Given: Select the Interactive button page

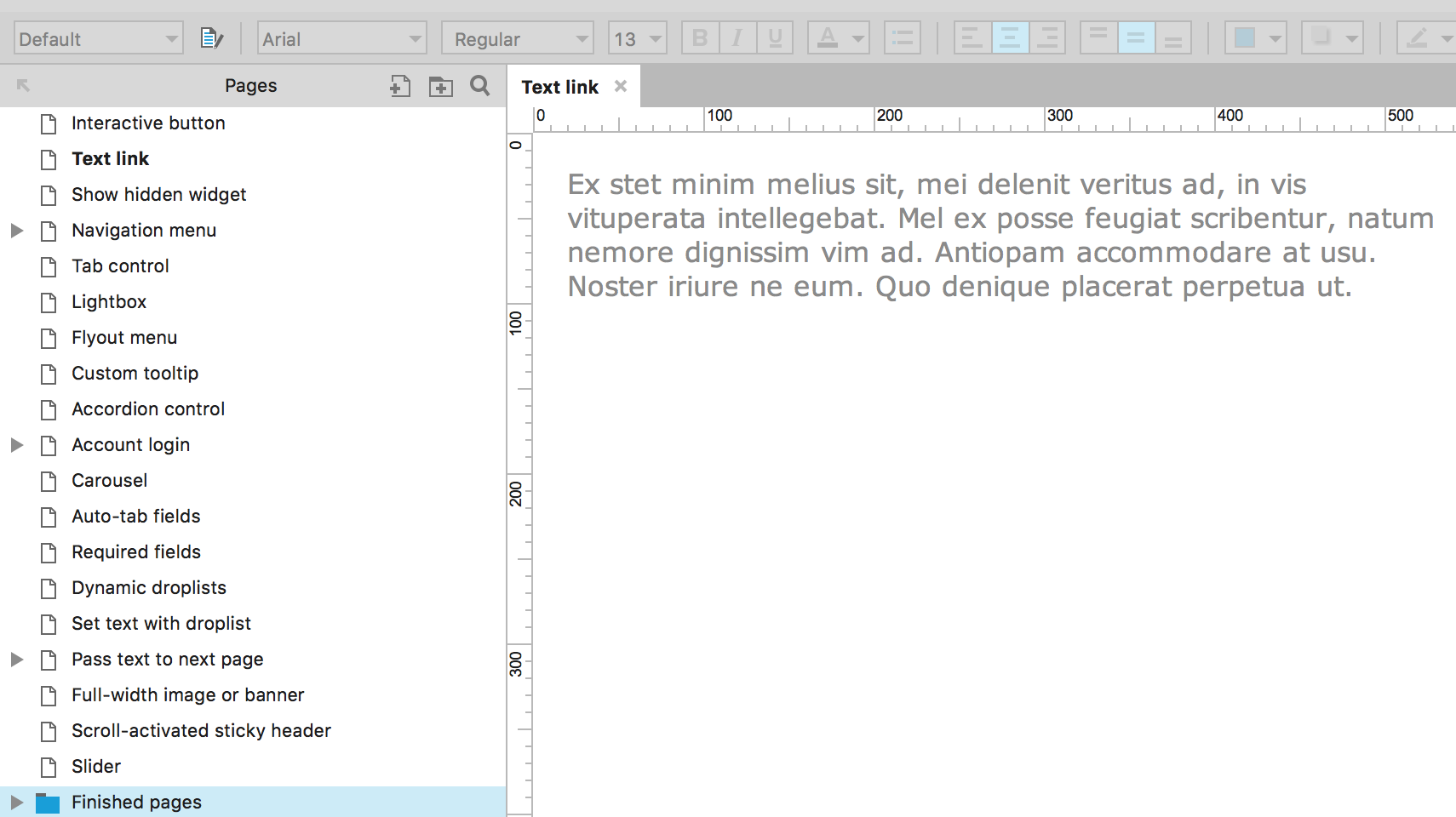Looking at the screenshot, I should click(148, 123).
